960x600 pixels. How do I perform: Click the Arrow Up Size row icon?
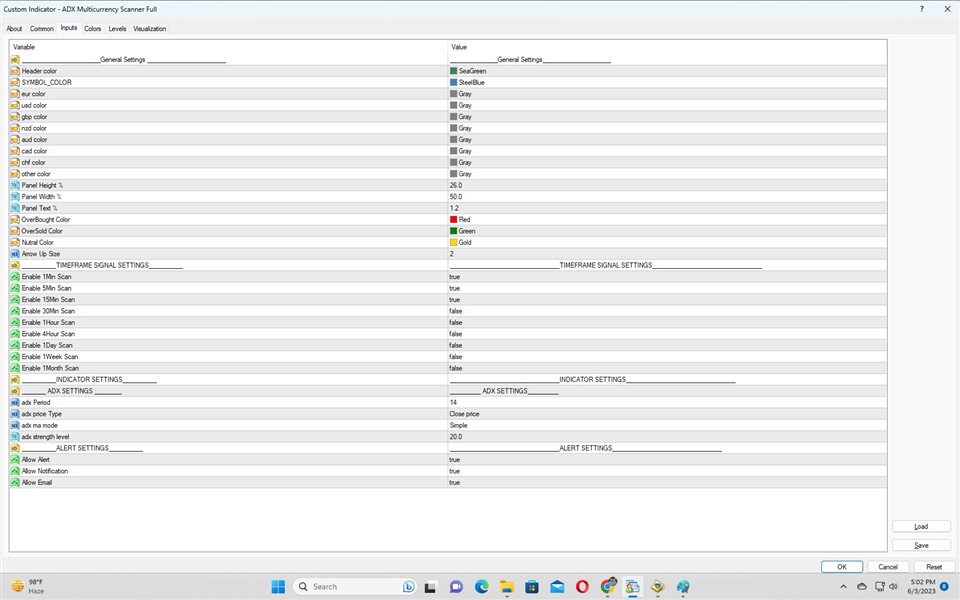(x=15, y=253)
